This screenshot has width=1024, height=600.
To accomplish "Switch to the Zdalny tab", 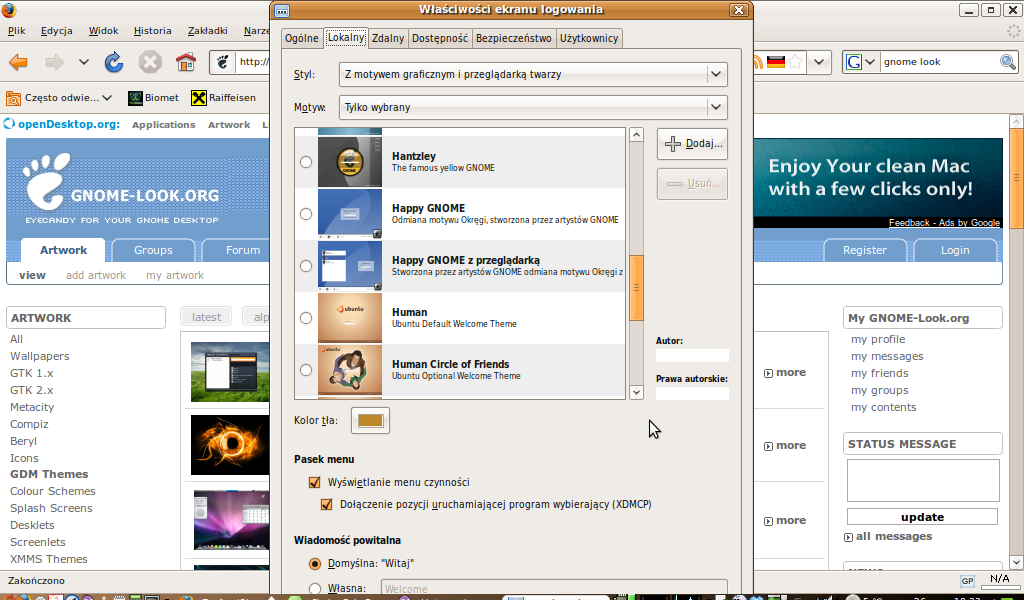I will coord(388,38).
